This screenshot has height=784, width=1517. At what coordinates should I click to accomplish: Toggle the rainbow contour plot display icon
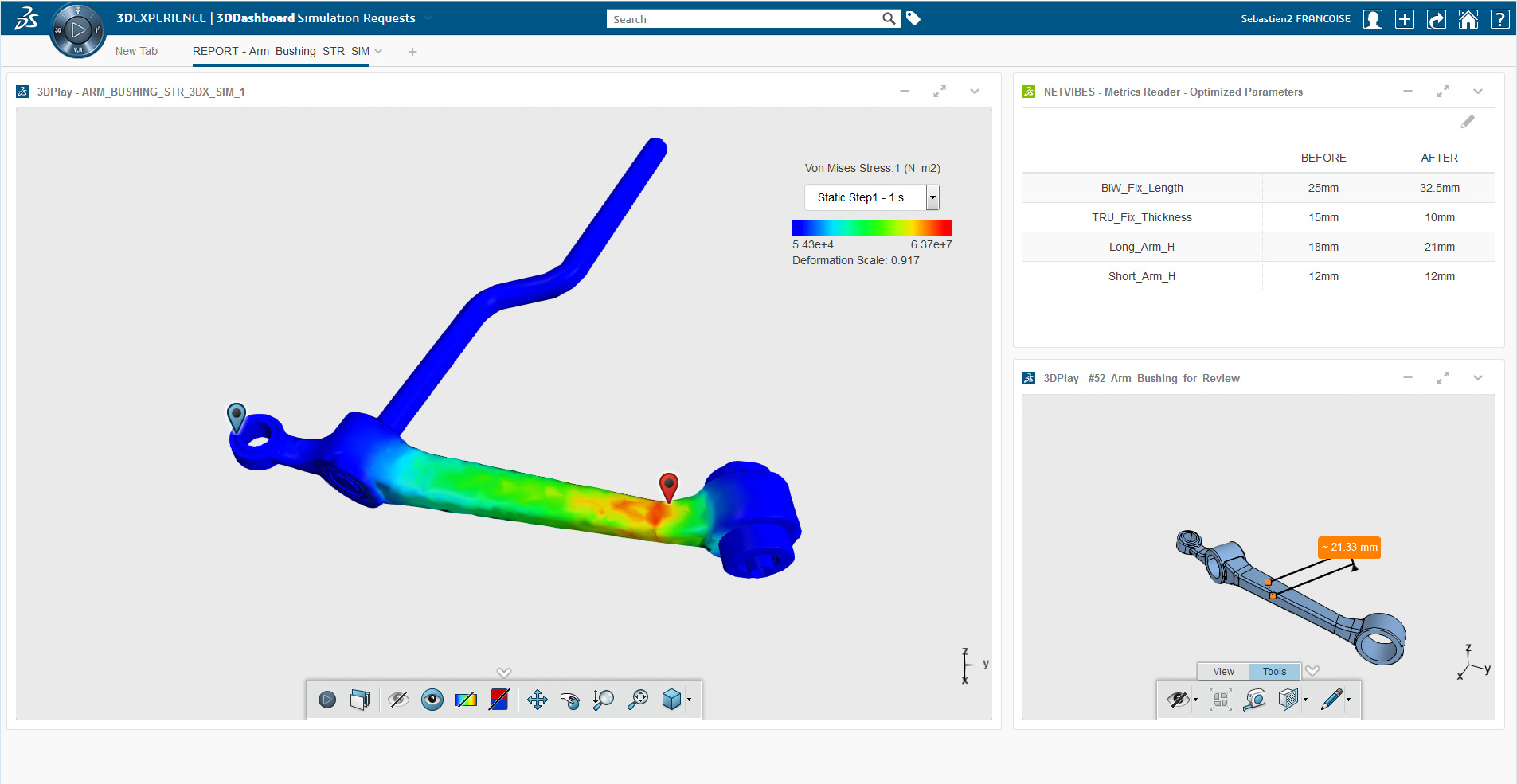pos(466,700)
